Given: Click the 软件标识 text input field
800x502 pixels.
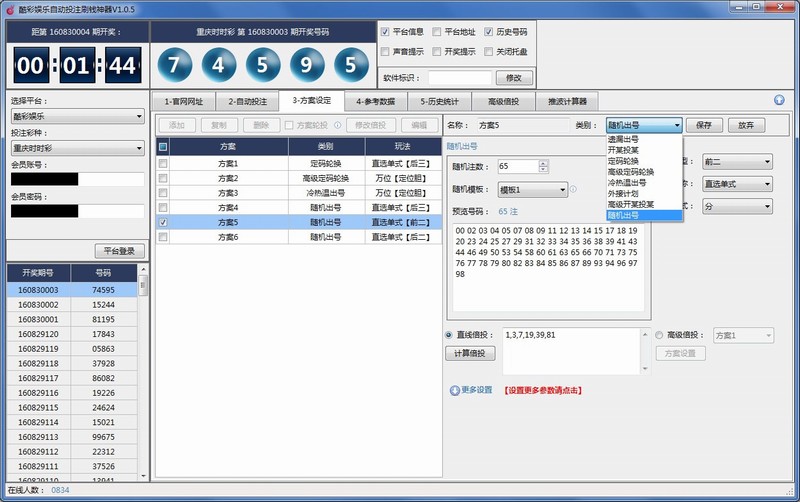Looking at the screenshot, I should tap(459, 78).
